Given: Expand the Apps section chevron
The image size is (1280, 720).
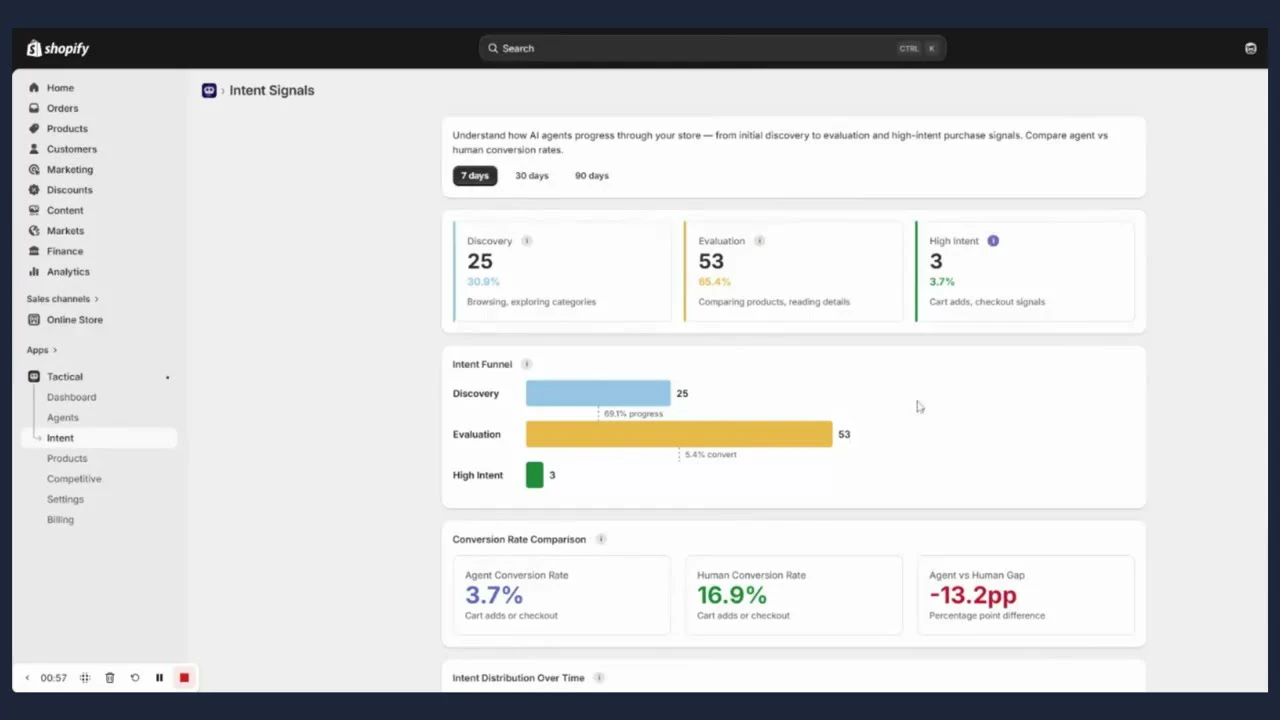Looking at the screenshot, I should point(54,350).
